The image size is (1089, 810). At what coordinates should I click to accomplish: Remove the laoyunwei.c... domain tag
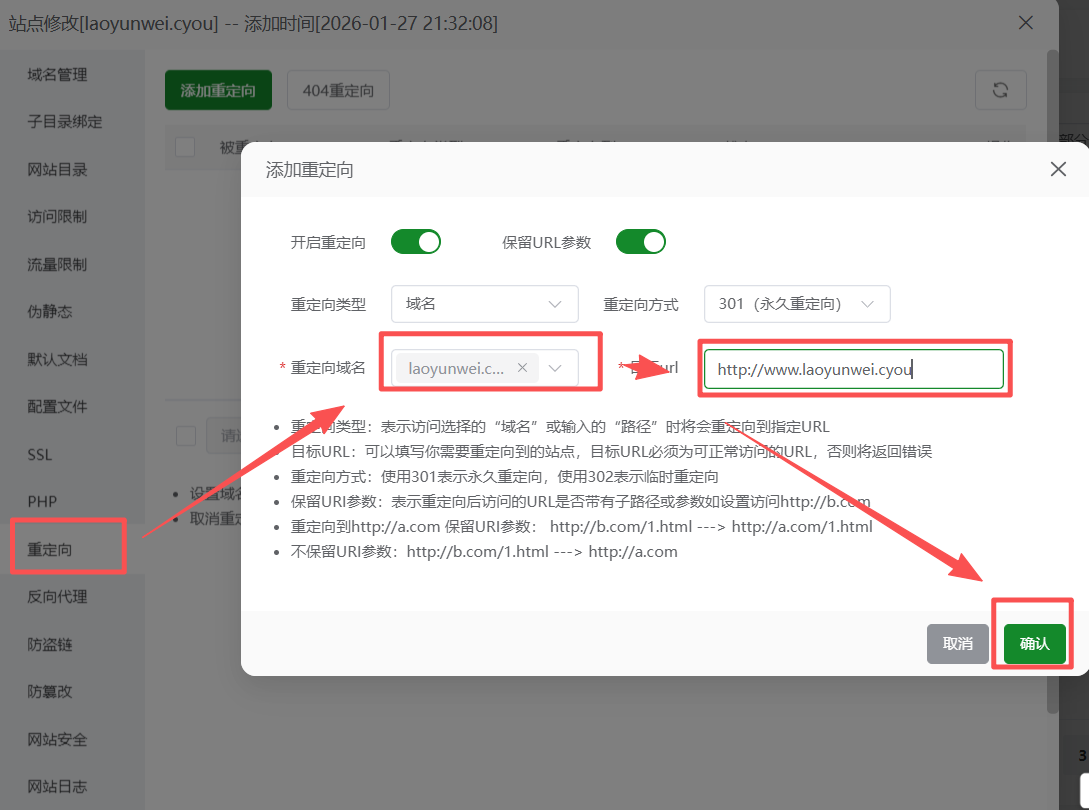point(522,368)
